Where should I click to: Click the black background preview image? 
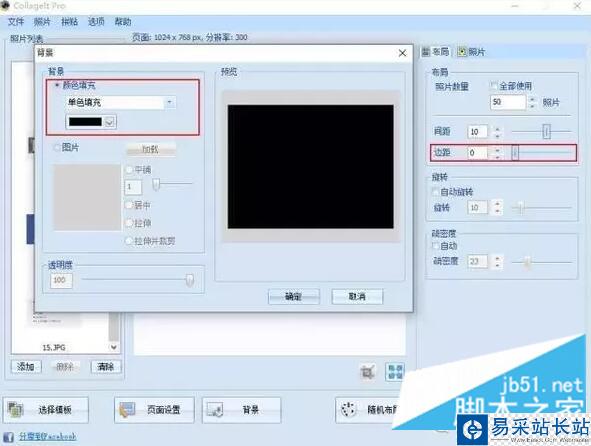point(311,167)
